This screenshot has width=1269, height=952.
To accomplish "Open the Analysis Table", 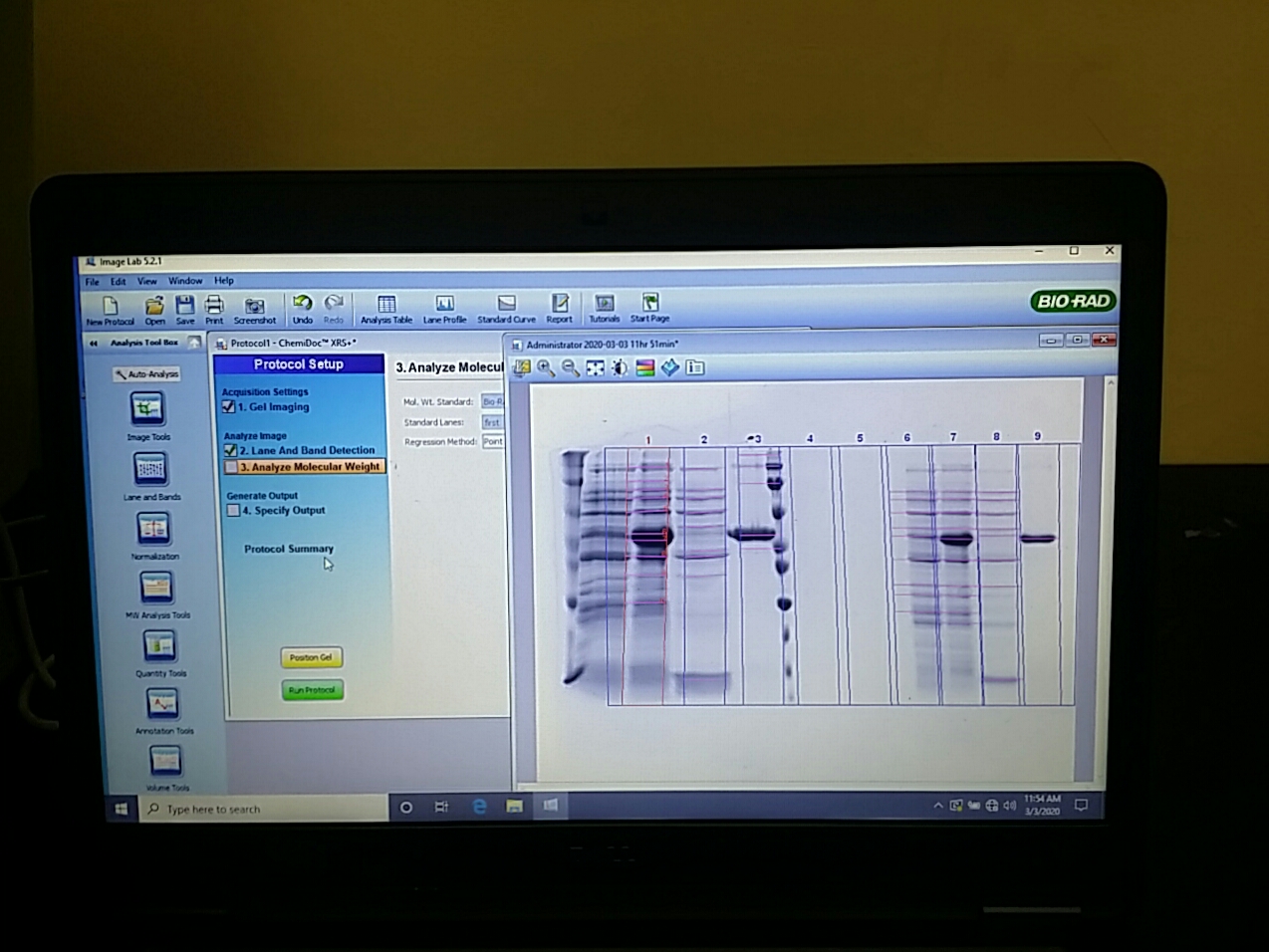I will tap(386, 303).
